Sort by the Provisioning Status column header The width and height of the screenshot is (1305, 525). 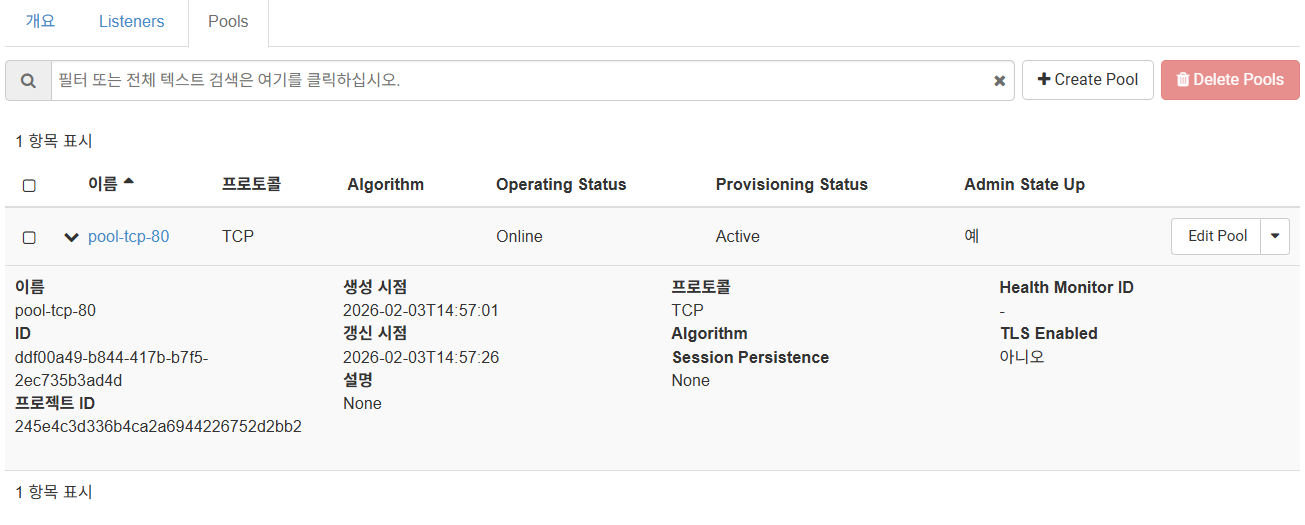(x=792, y=184)
